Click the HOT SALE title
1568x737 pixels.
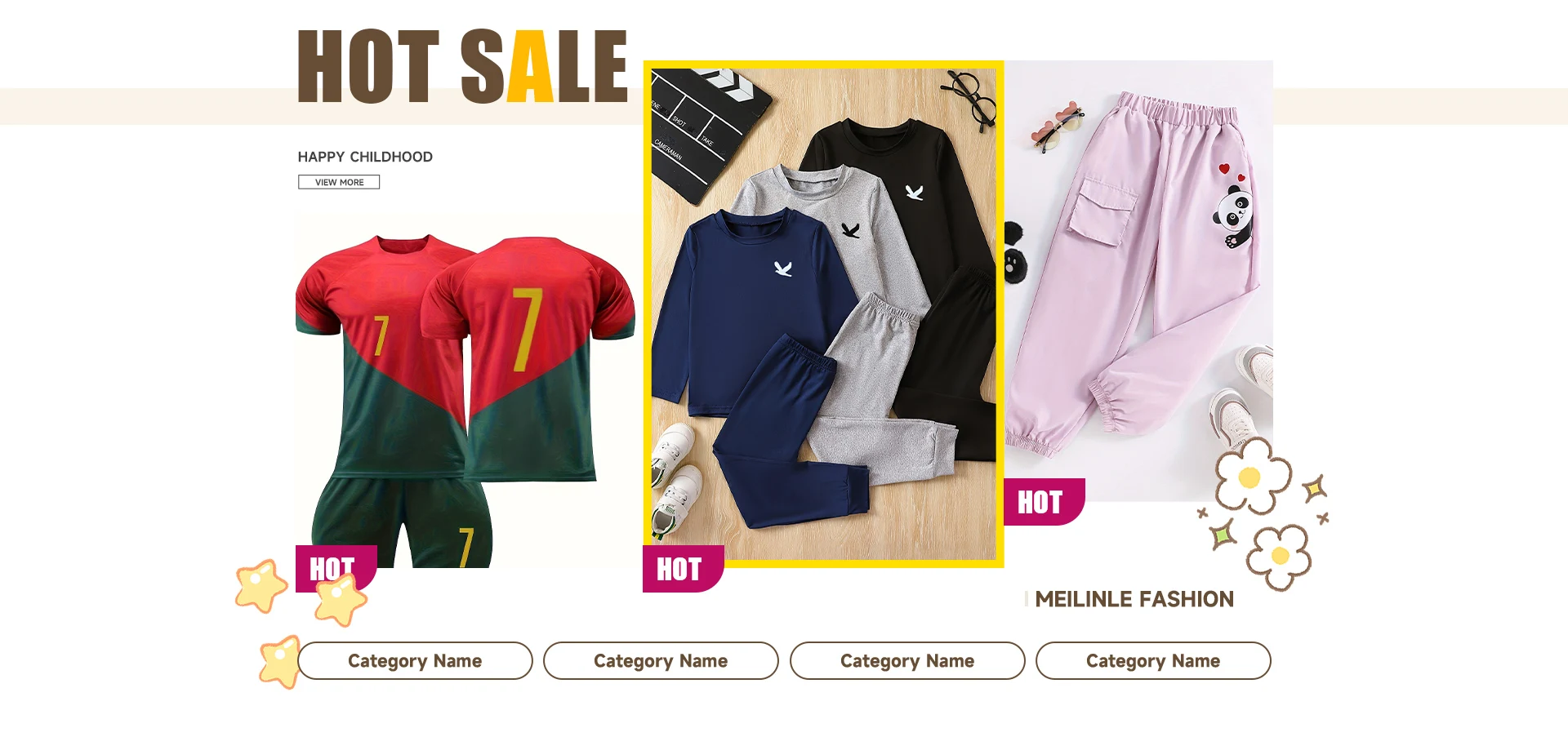pos(463,67)
